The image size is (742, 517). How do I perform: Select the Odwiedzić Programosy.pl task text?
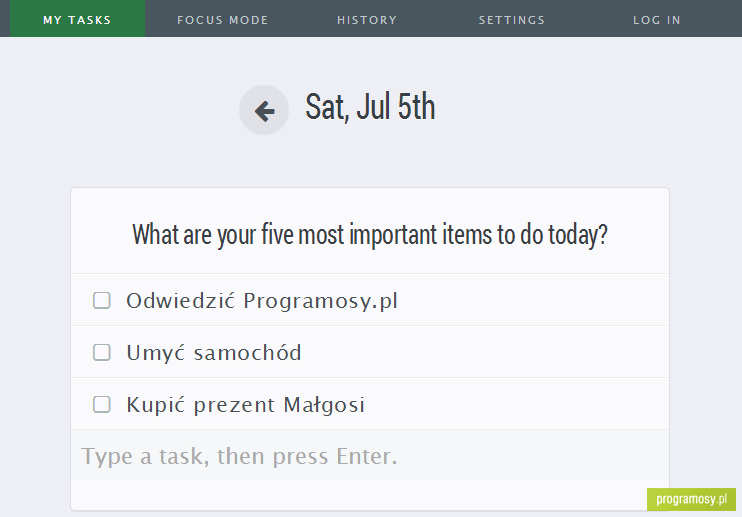click(x=262, y=301)
